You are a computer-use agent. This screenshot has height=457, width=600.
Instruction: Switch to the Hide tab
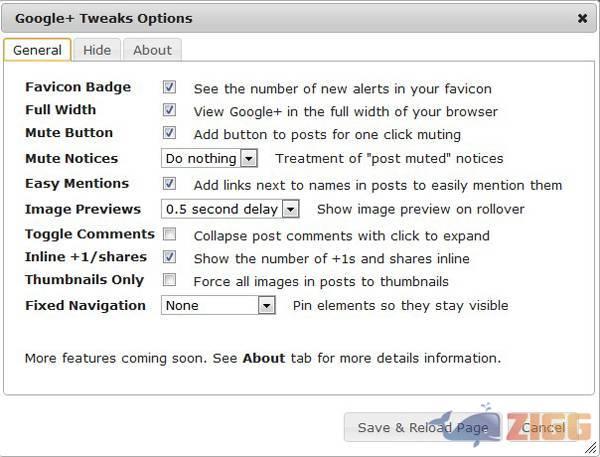[97, 50]
